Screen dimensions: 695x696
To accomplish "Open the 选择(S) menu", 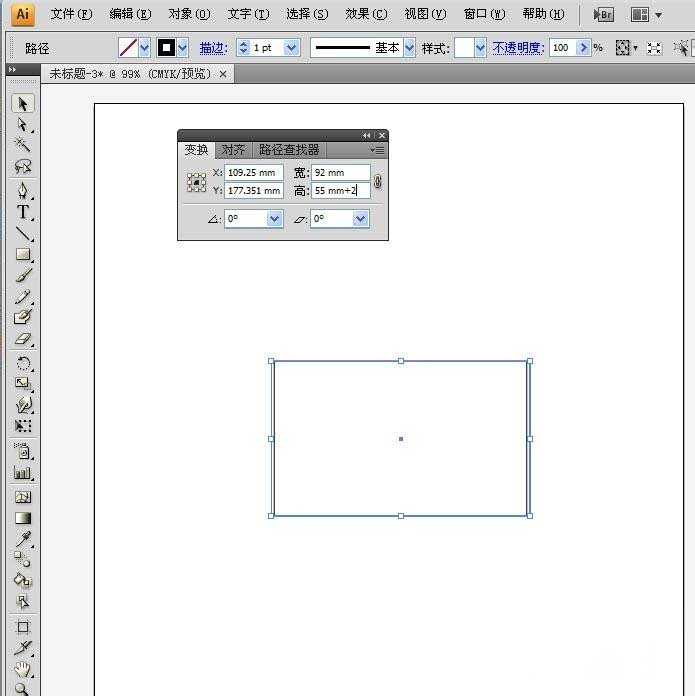I will pyautogui.click(x=308, y=14).
